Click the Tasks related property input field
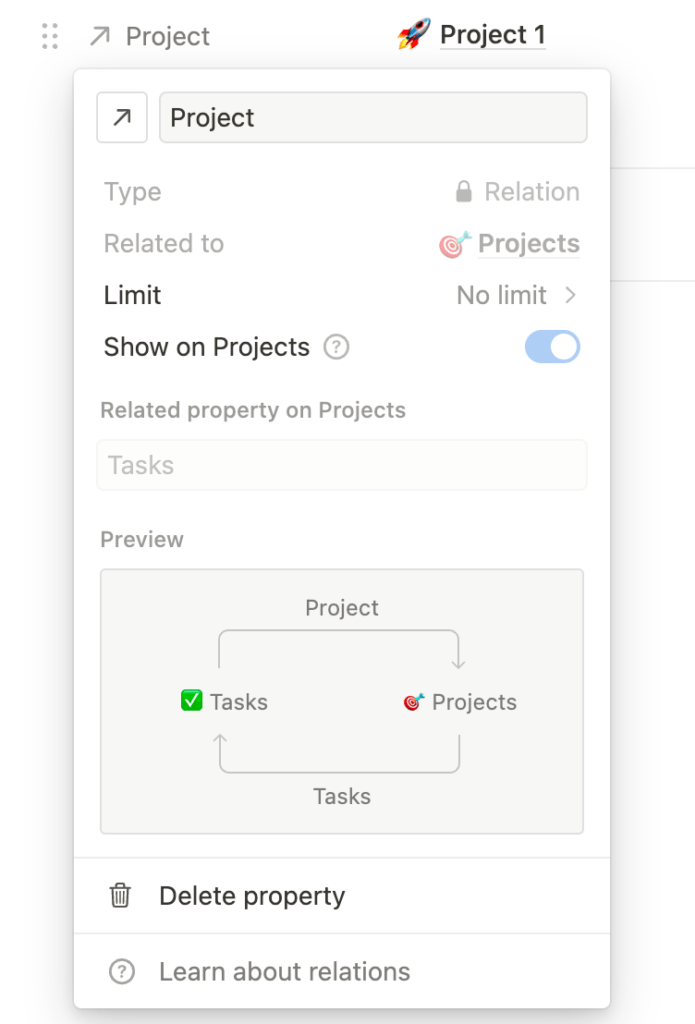This screenshot has width=695, height=1024. pos(341,464)
